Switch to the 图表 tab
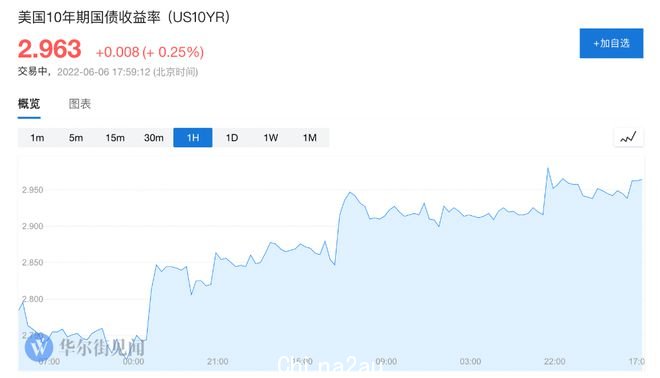This screenshot has height=378, width=660. point(80,104)
